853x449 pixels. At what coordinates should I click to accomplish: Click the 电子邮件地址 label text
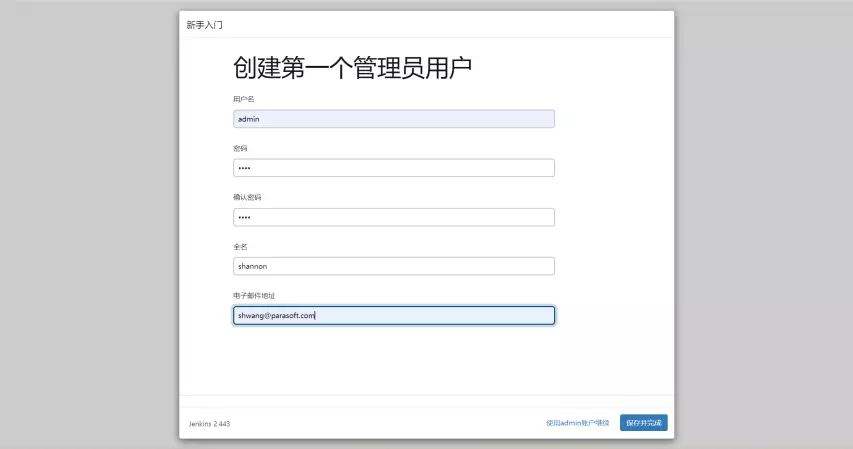pyautogui.click(x=254, y=295)
